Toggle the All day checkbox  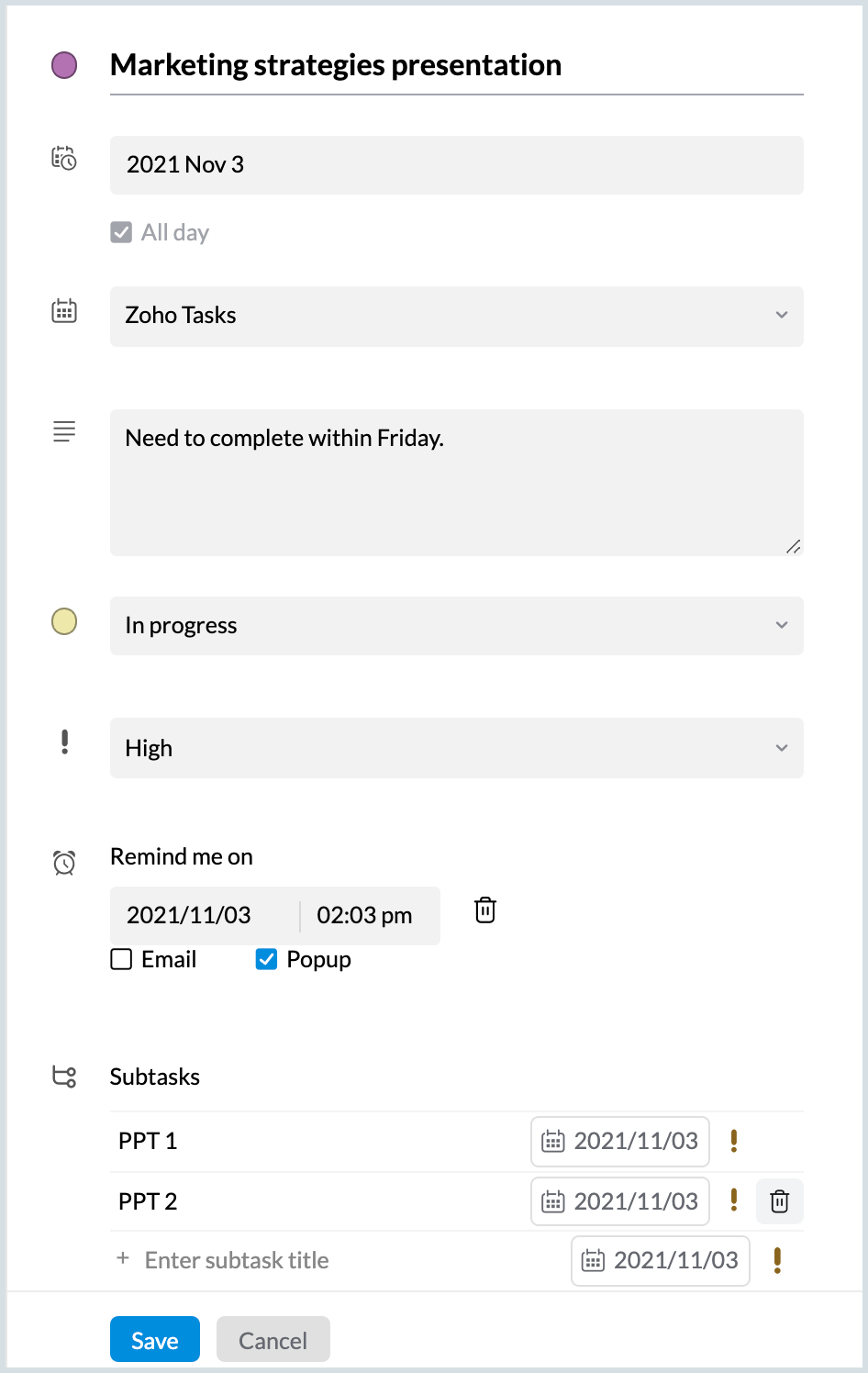121,232
